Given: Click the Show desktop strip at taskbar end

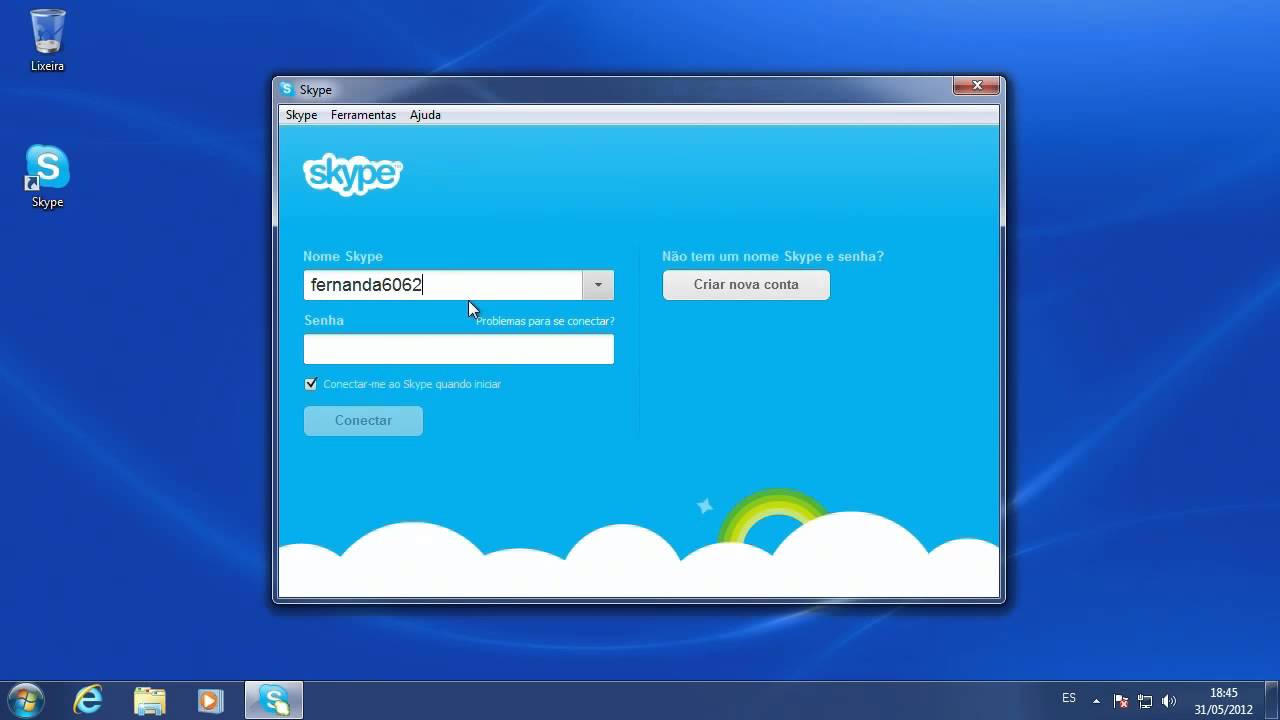Looking at the screenshot, I should click(x=1272, y=701).
